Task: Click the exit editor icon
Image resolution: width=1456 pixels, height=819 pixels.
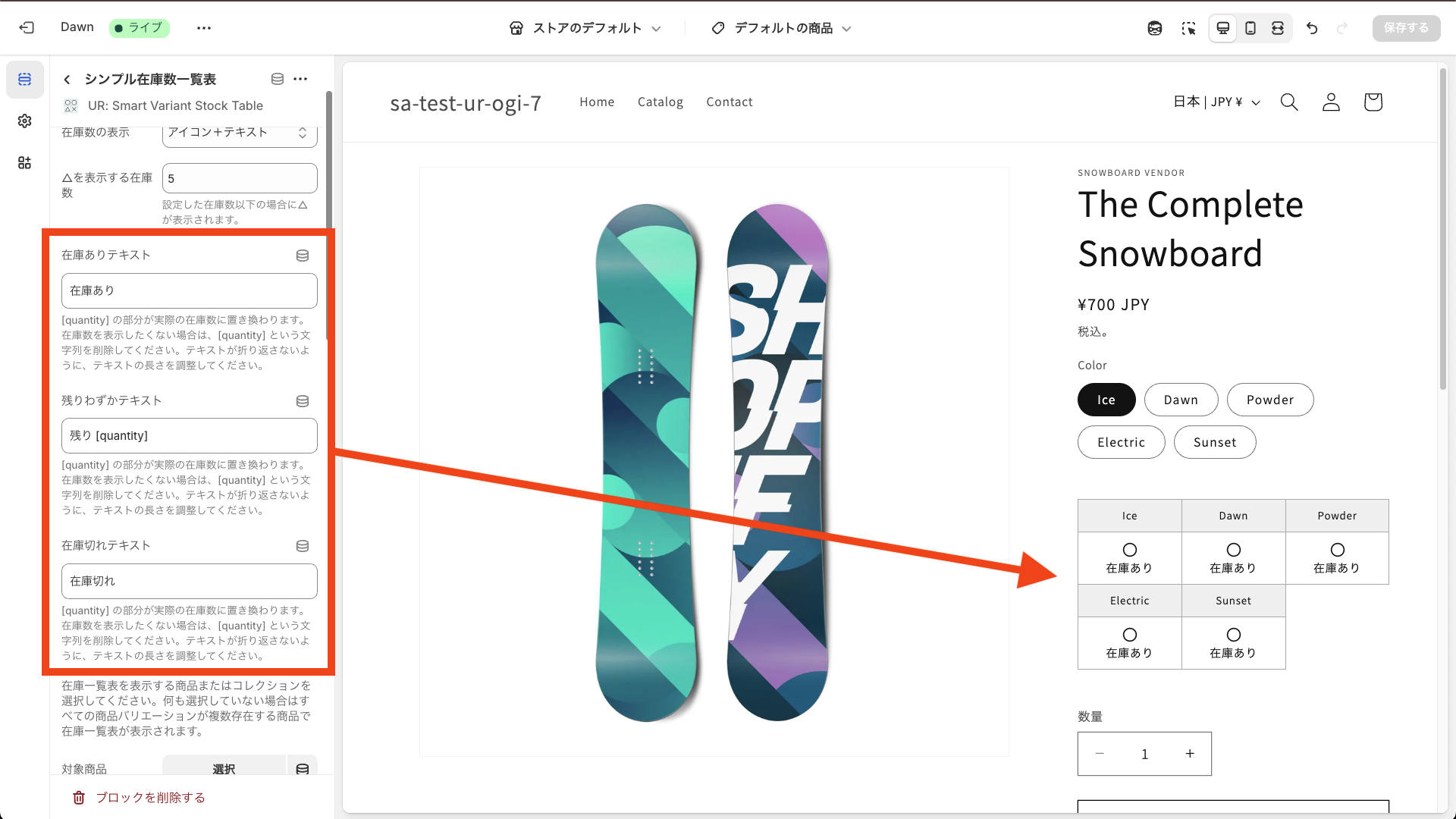Action: click(27, 28)
